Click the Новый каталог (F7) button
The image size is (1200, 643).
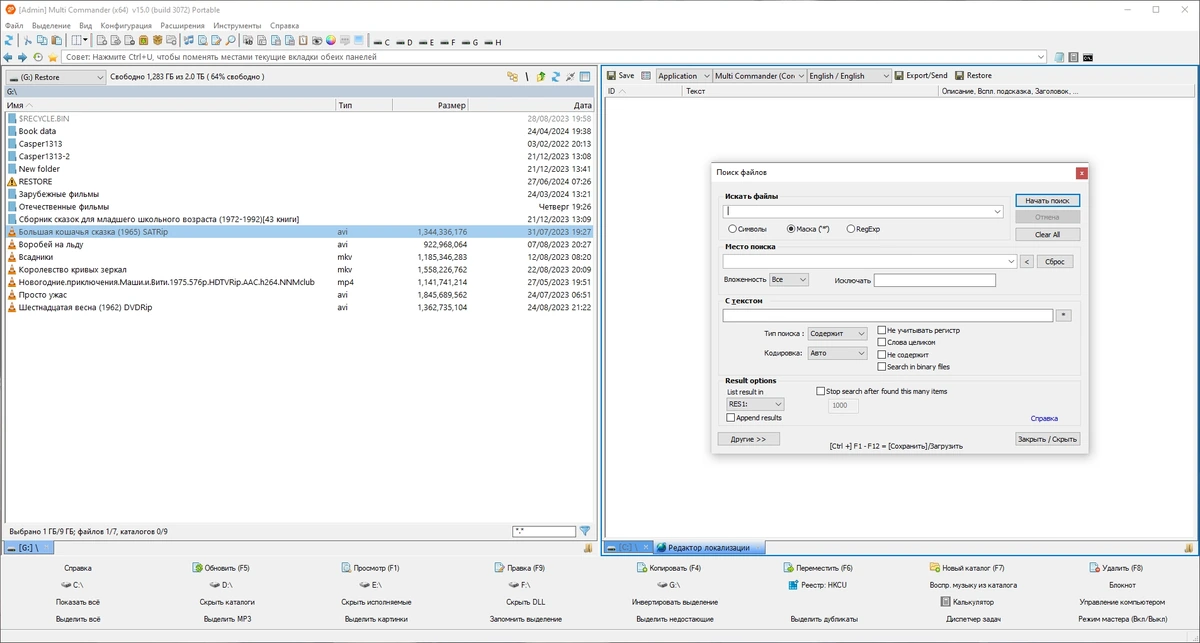[967, 567]
